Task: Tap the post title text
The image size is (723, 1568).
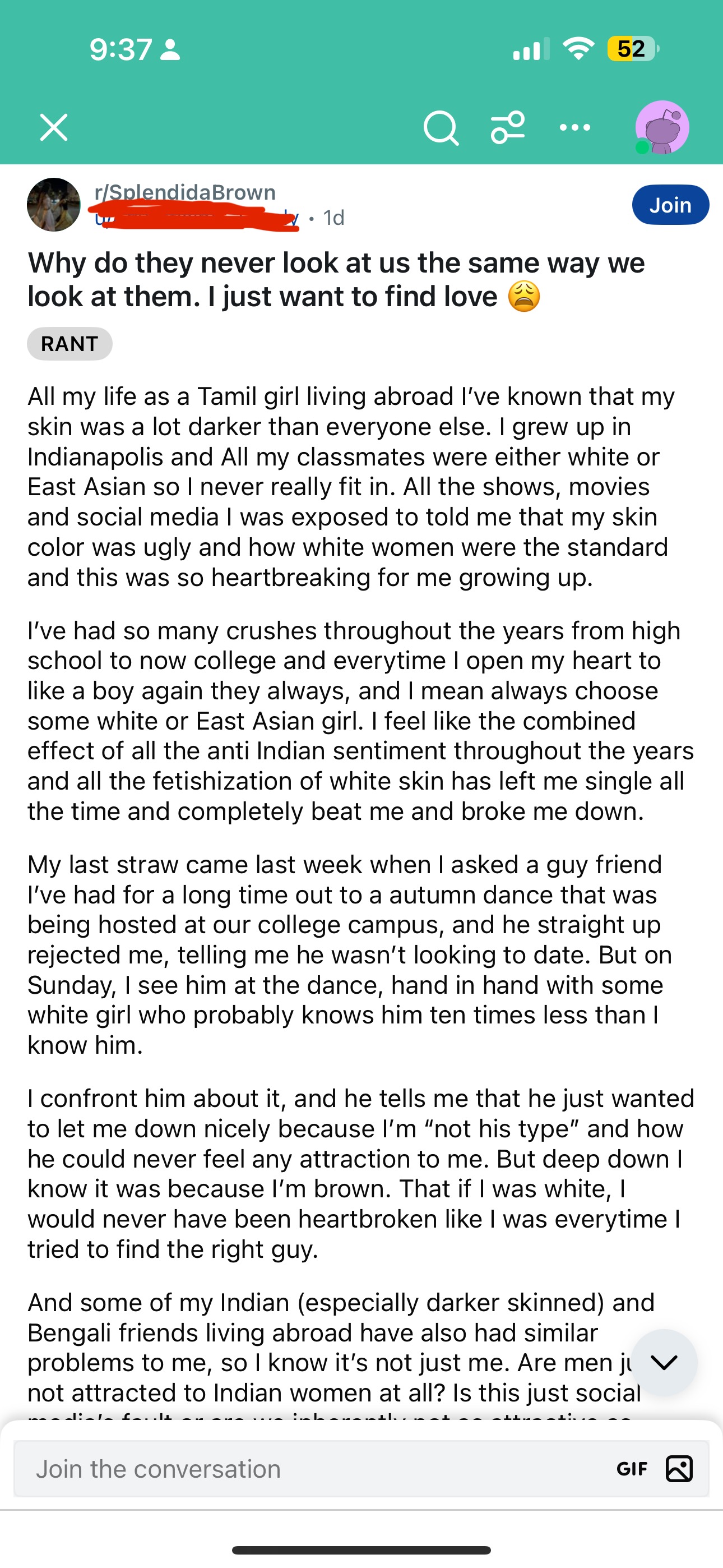Action: pyautogui.click(x=336, y=280)
